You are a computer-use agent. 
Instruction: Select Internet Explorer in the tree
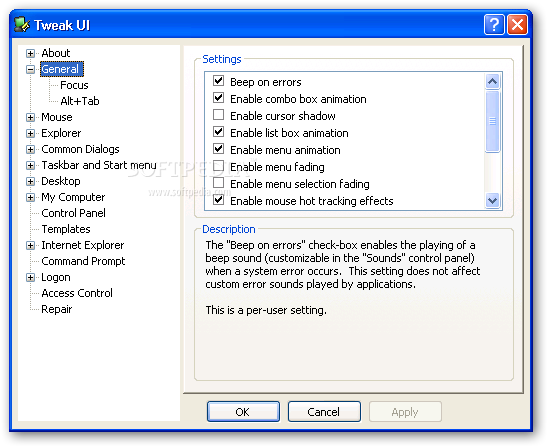82,245
